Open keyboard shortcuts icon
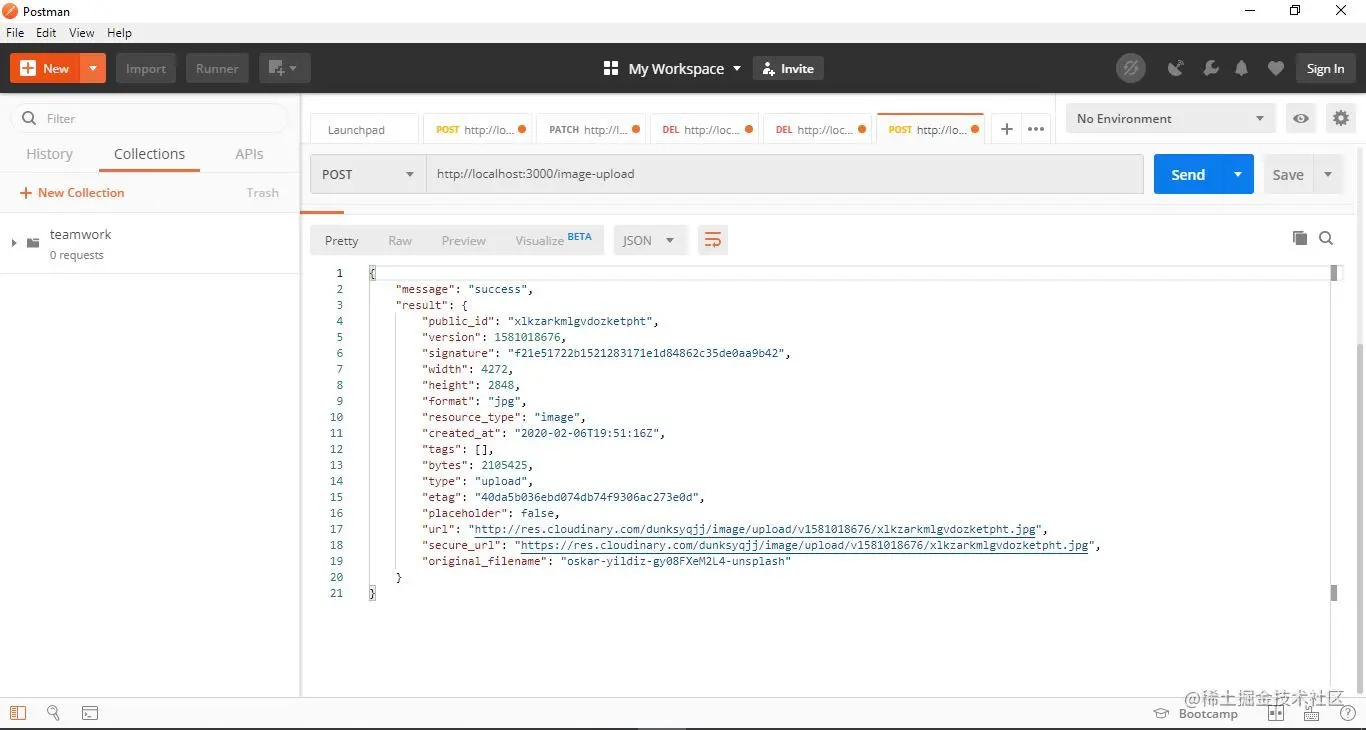Screen dimensions: 1366x730 1312,714
